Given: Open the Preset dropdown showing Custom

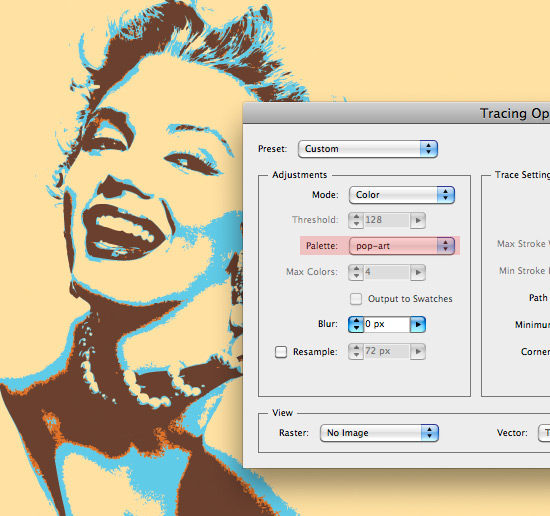Looking at the screenshot, I should pyautogui.click(x=368, y=149).
